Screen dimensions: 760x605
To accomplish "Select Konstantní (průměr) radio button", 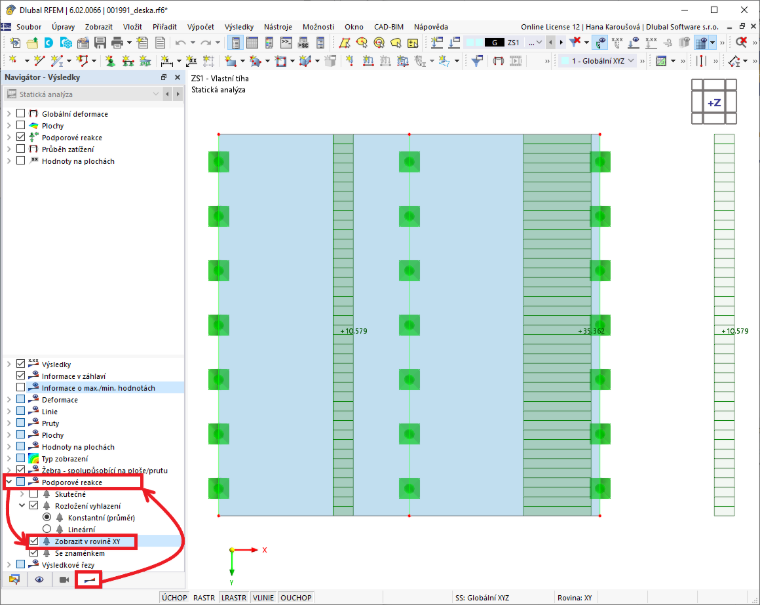I will pos(47,517).
